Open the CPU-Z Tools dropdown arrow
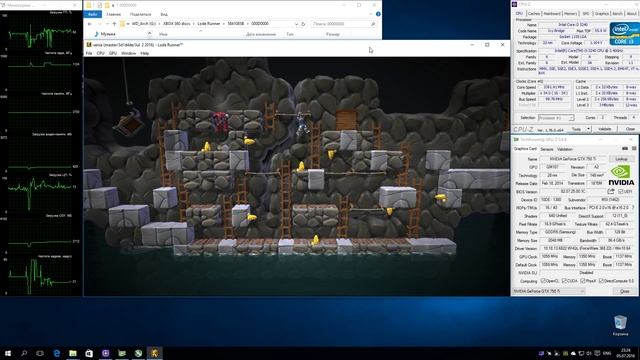The image size is (640, 360). pos(588,129)
